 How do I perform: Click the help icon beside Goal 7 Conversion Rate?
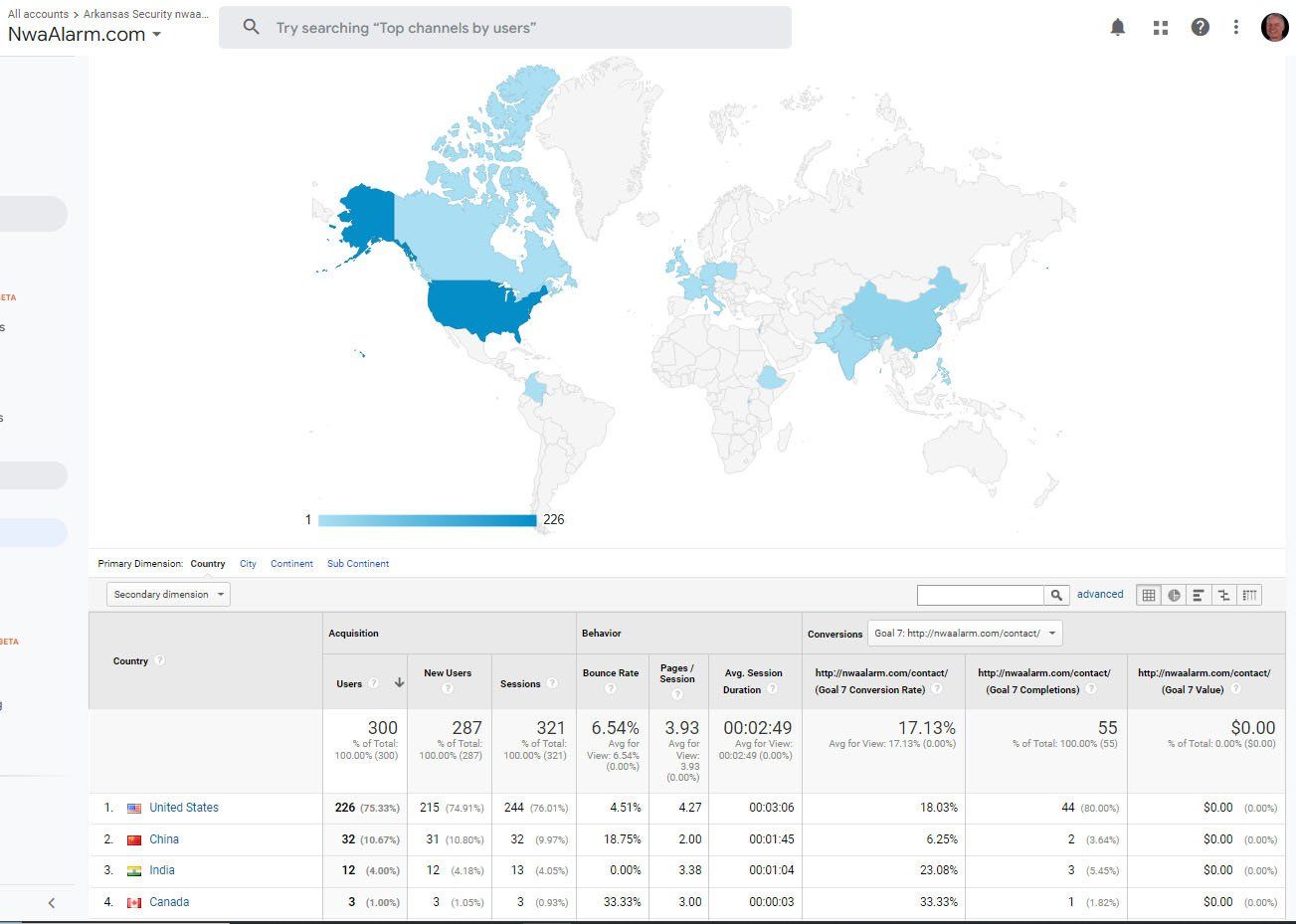(936, 689)
